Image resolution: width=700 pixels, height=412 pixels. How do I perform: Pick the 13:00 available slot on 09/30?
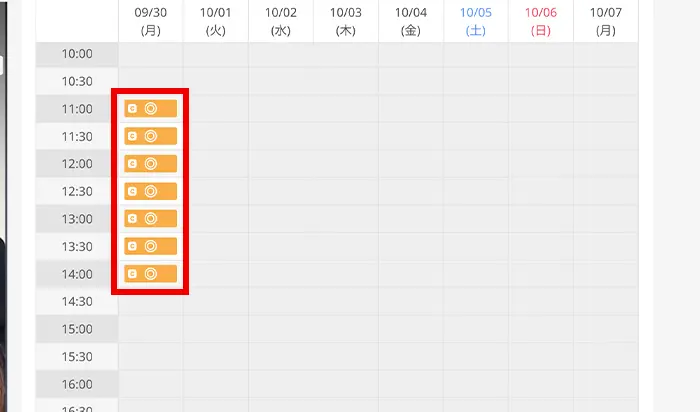tap(151, 218)
